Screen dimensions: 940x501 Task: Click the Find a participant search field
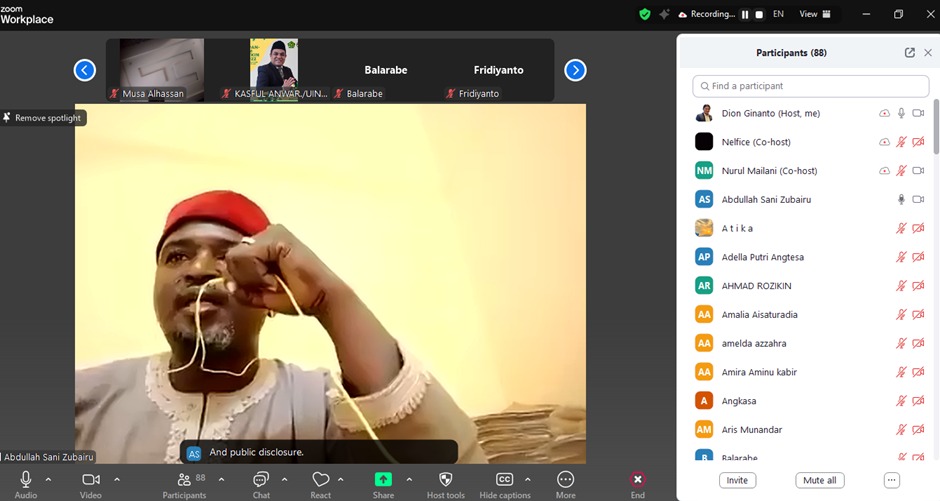tap(811, 86)
